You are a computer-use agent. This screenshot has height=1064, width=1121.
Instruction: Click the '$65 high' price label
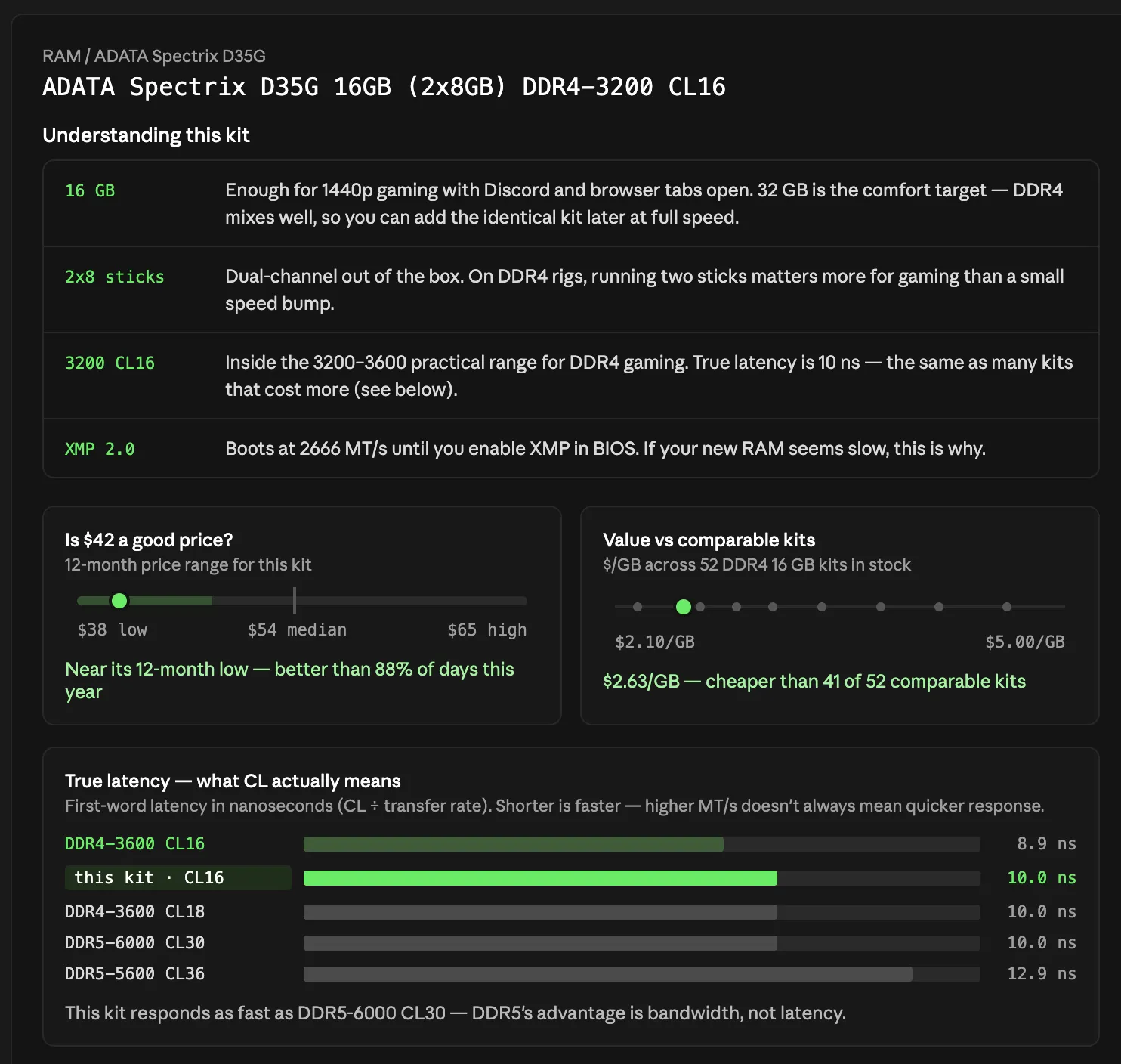tap(487, 629)
